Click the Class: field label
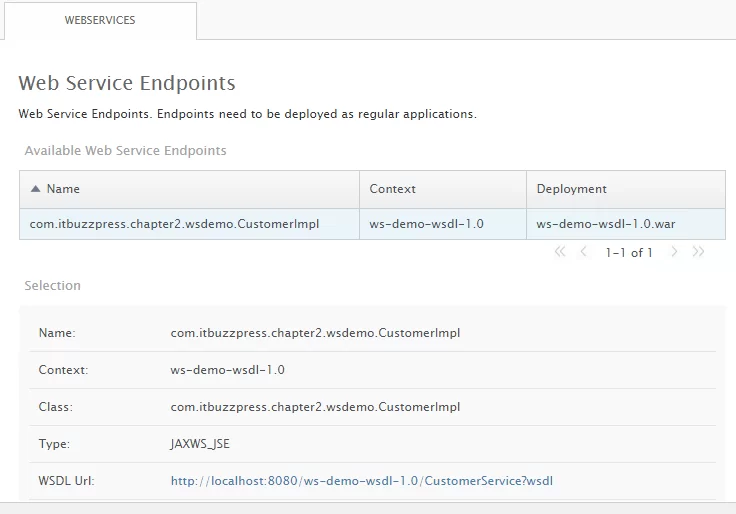 click(55, 407)
